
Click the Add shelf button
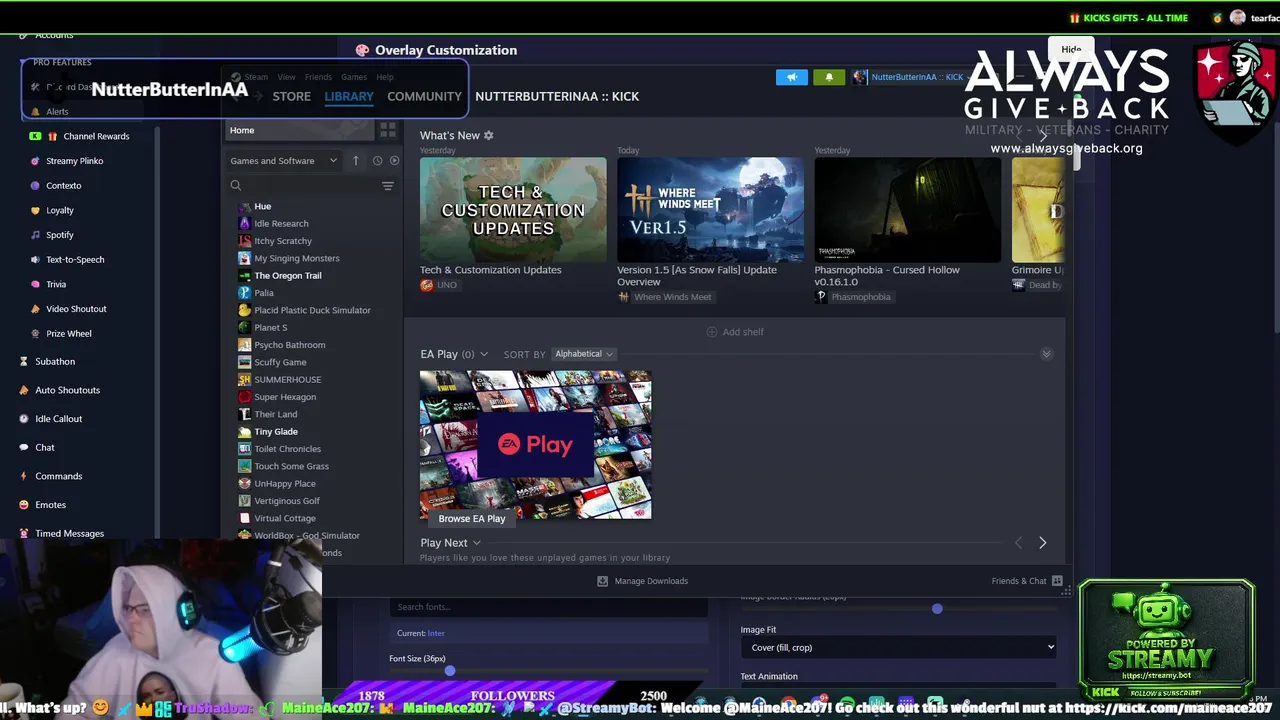click(x=735, y=332)
